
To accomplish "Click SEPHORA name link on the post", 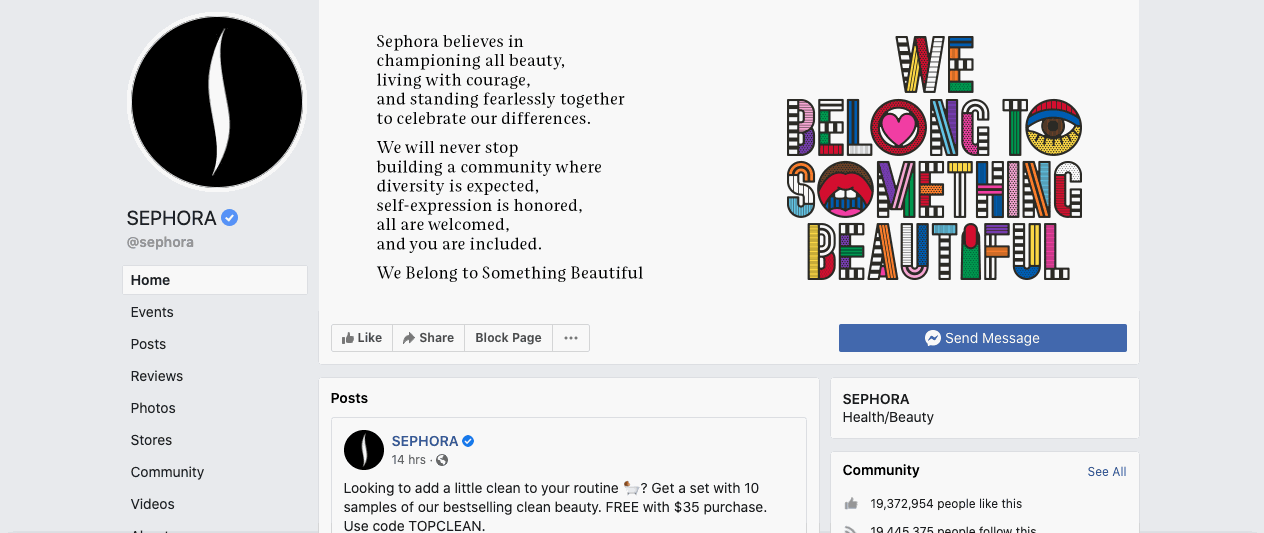I will [425, 441].
